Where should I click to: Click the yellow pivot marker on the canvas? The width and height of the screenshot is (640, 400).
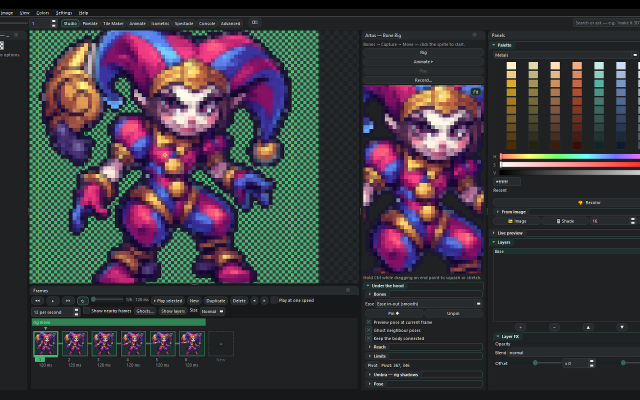pos(165,155)
